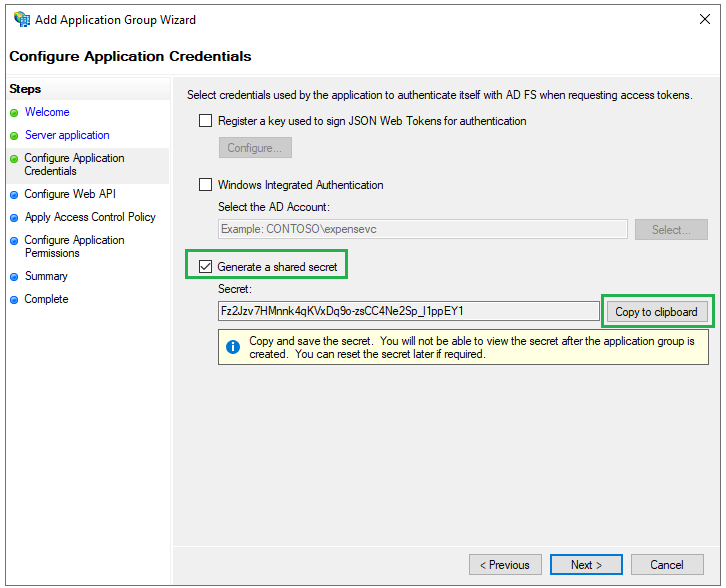Click the blue bullet next to Configure Web API
The height and width of the screenshot is (588, 726).
(x=14, y=195)
